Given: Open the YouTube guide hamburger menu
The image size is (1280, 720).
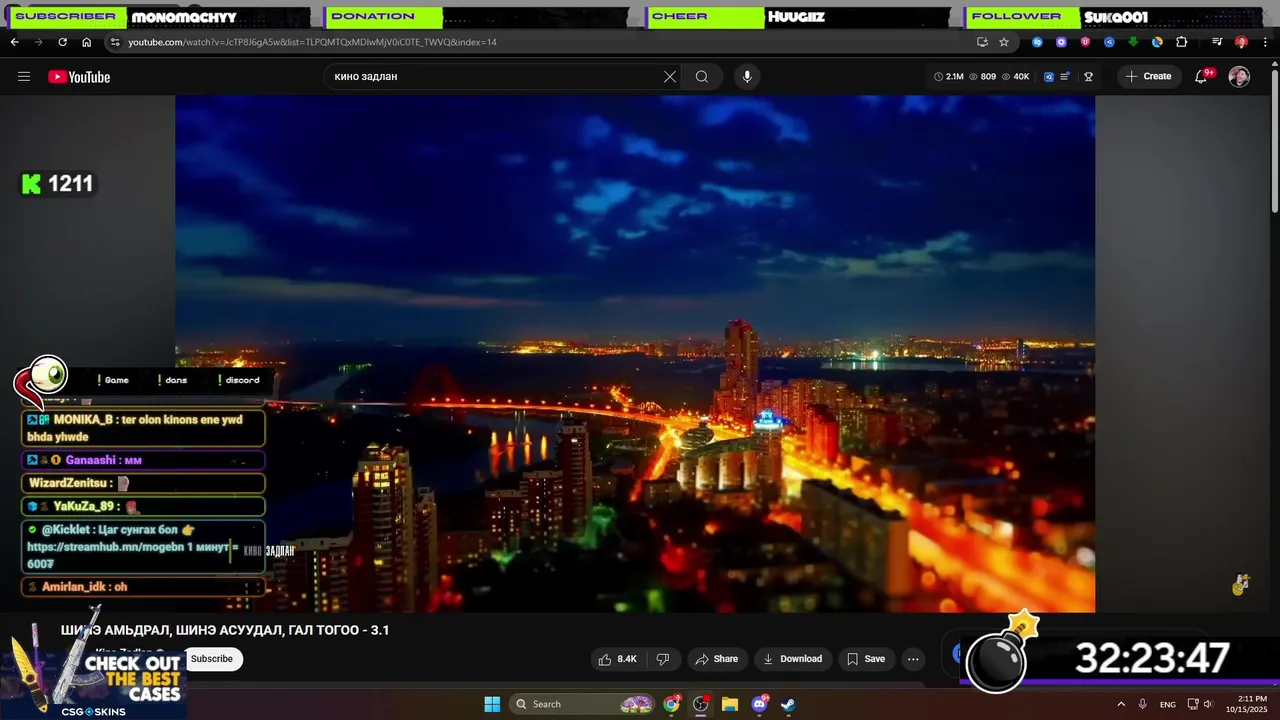Looking at the screenshot, I should pos(24,77).
